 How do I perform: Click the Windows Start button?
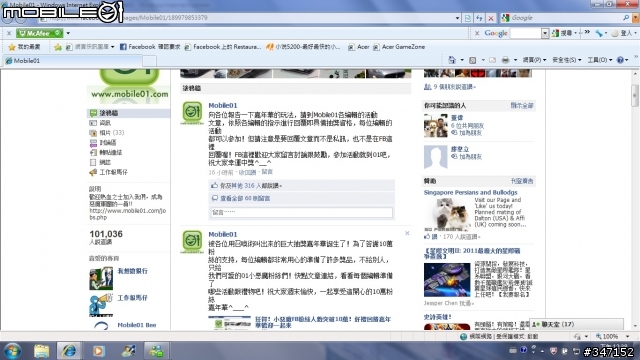click(x=12, y=351)
